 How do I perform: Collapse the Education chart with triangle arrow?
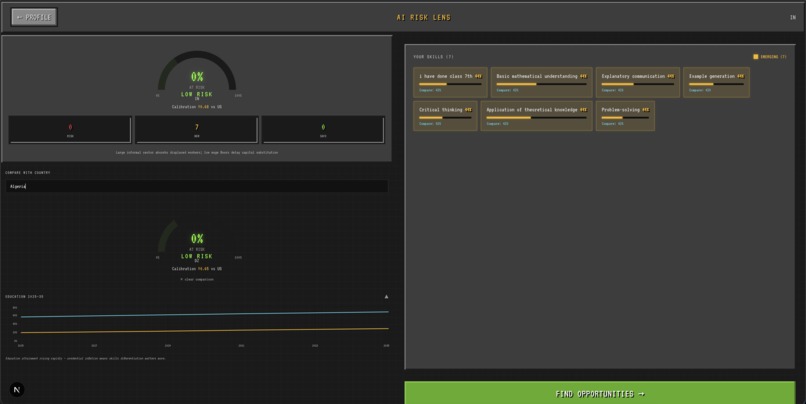tap(386, 297)
